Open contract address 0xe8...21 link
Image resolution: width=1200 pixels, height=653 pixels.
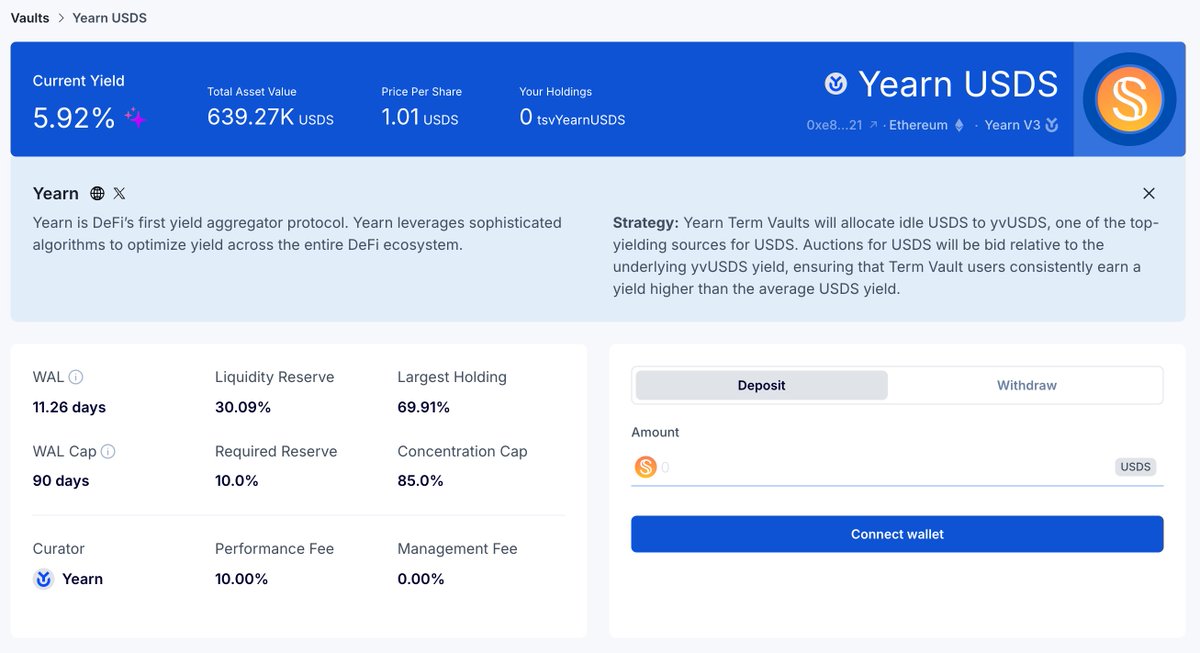(x=835, y=126)
